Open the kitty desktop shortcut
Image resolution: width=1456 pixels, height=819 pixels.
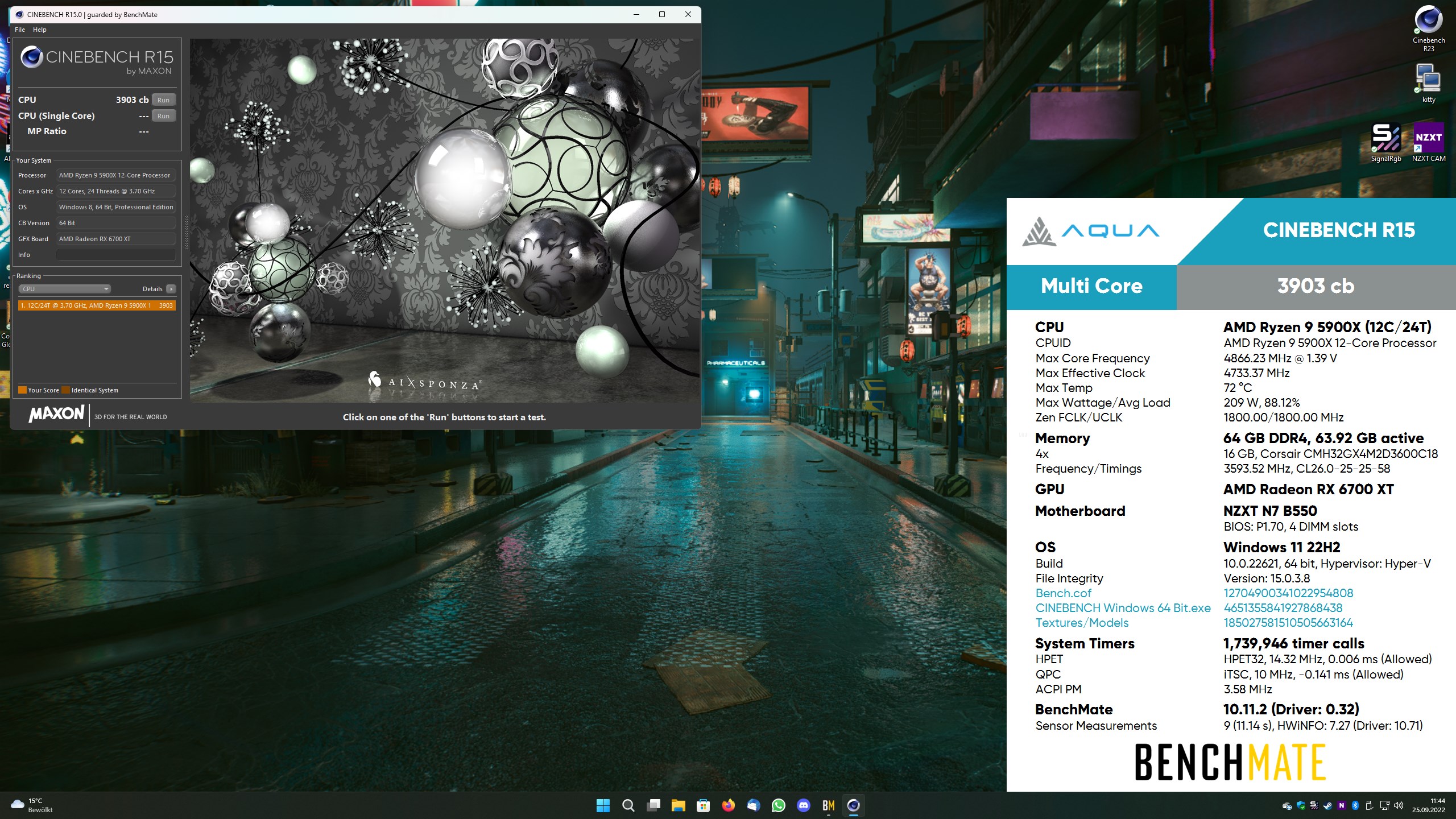(1428, 83)
